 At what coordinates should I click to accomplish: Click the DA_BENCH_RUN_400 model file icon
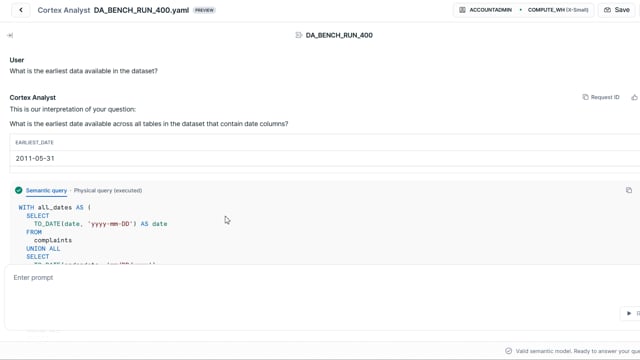[x=298, y=35]
